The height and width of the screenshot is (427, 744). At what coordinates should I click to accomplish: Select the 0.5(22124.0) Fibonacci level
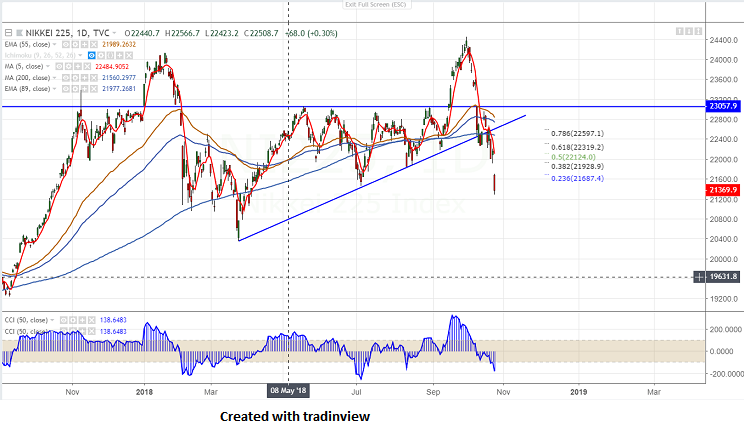573,157
